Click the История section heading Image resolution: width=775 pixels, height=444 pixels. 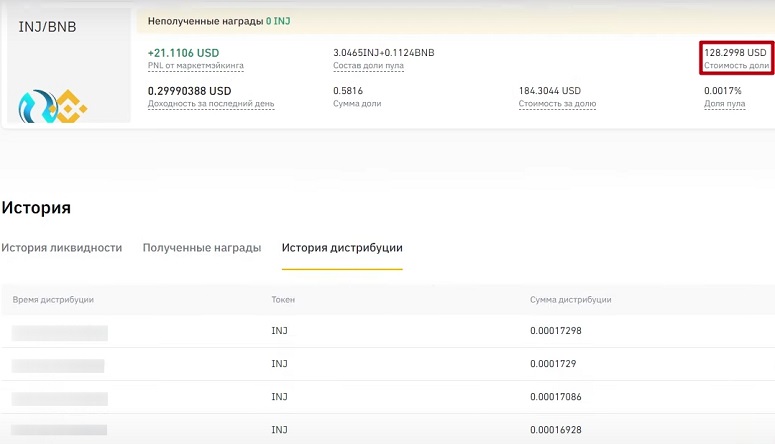pyautogui.click(x=36, y=208)
